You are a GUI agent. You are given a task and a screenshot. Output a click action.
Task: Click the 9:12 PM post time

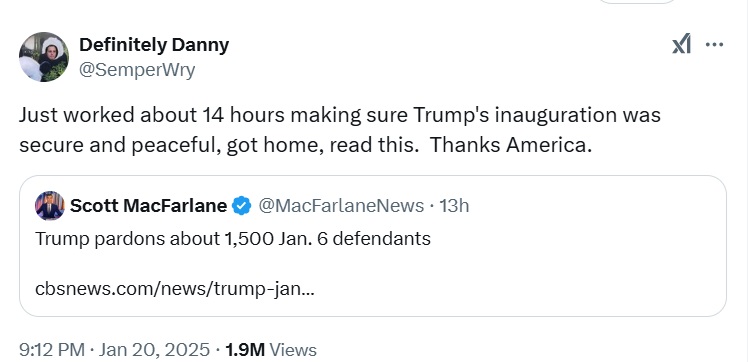pyautogui.click(x=52, y=350)
